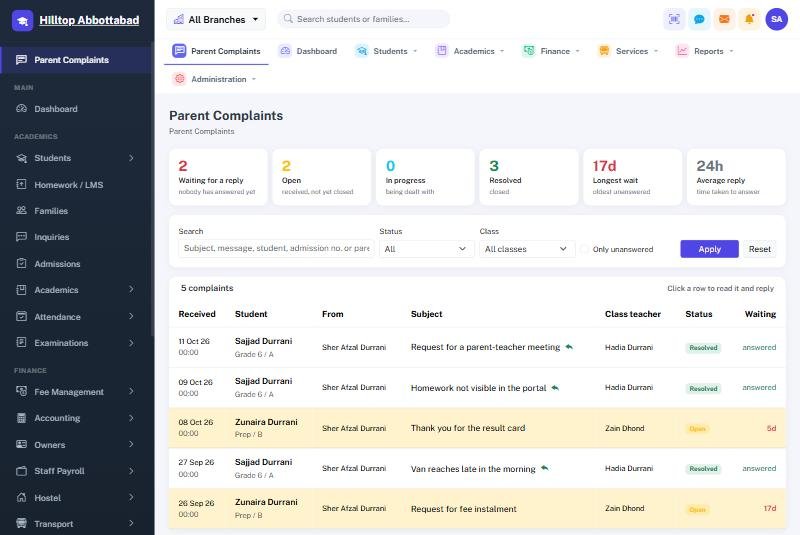The height and width of the screenshot is (535, 800).
Task: Click the Attendance icon in sidebar
Action: pyautogui.click(x=21, y=317)
